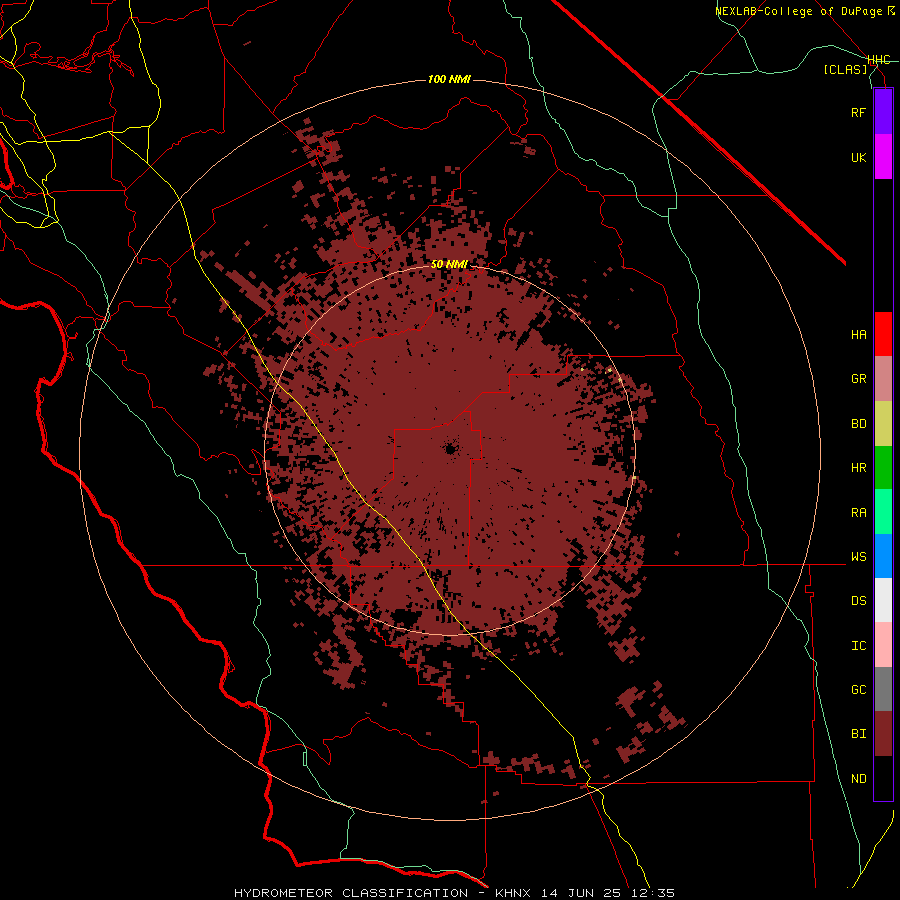Click the ND legend label
The height and width of the screenshot is (900, 900).
point(858,779)
